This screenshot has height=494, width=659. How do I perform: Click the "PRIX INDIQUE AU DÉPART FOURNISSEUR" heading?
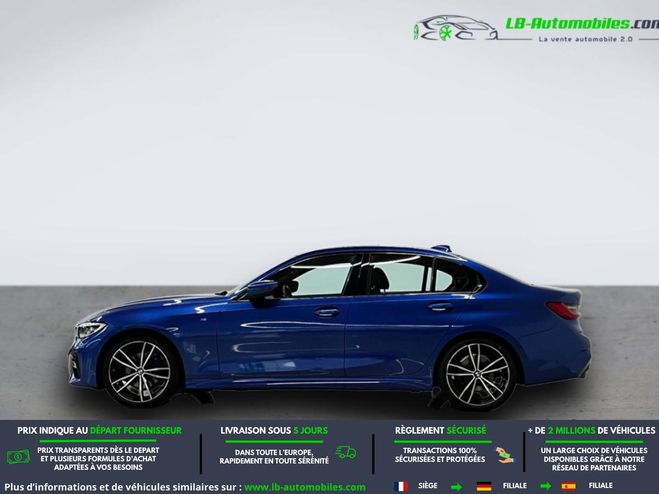click(x=100, y=431)
